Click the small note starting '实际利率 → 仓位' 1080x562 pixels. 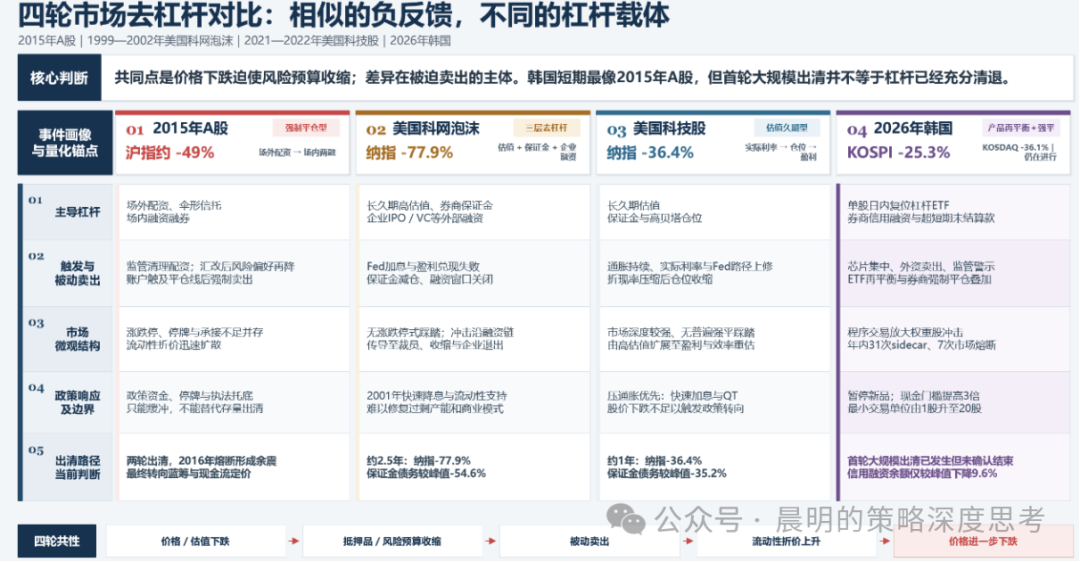(x=781, y=152)
